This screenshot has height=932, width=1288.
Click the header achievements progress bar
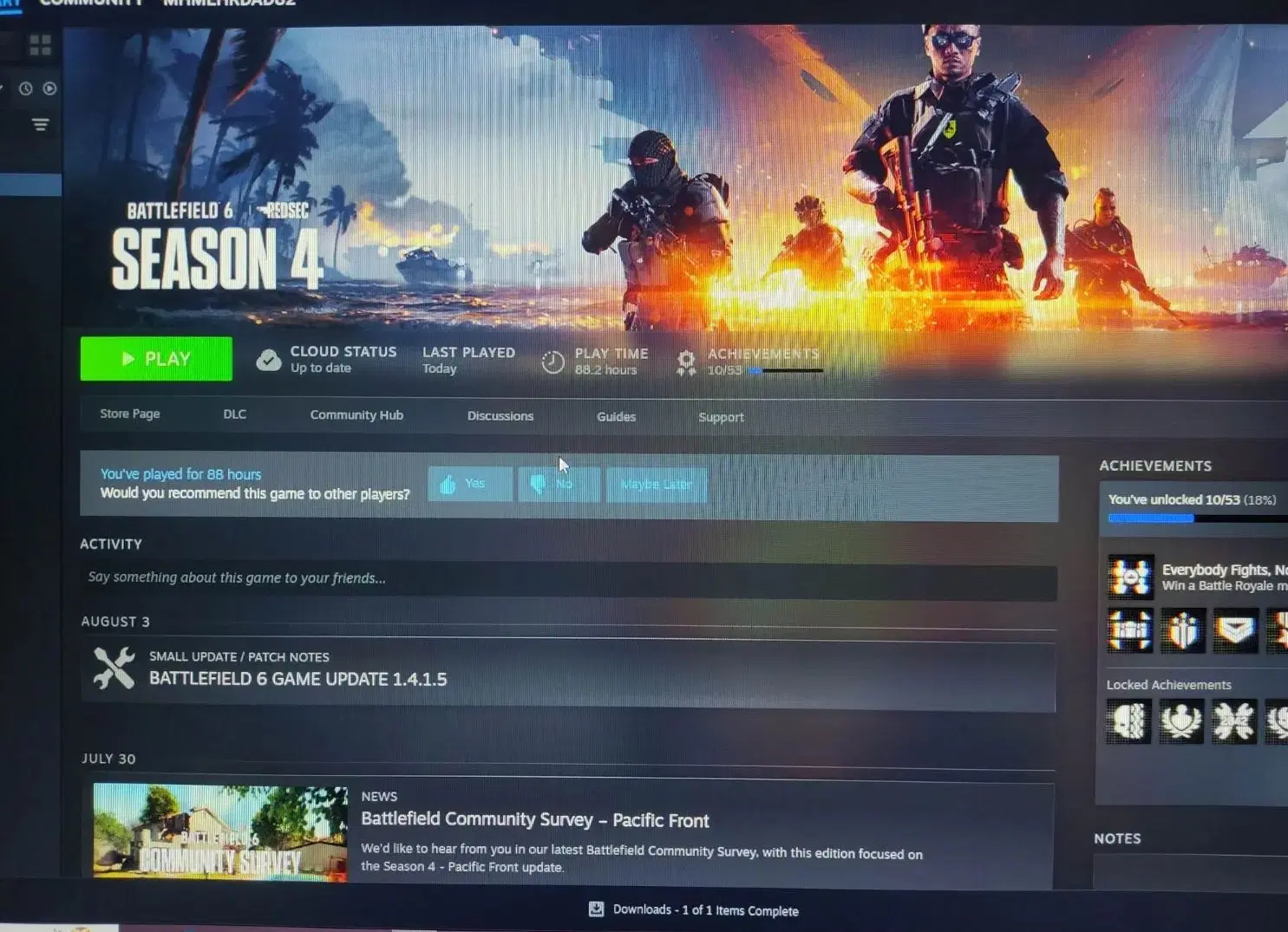point(786,371)
